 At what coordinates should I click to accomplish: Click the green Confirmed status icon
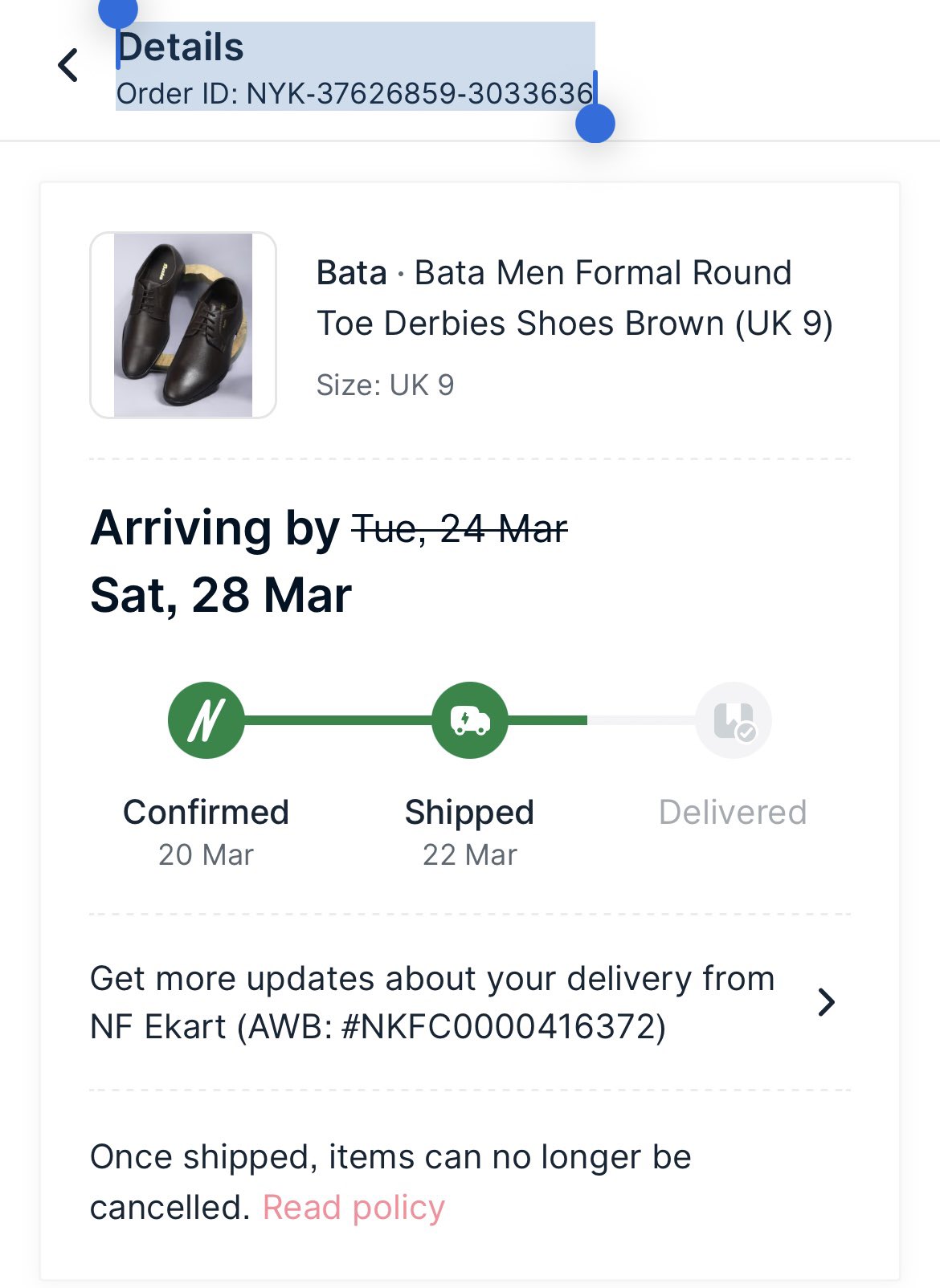pos(206,720)
